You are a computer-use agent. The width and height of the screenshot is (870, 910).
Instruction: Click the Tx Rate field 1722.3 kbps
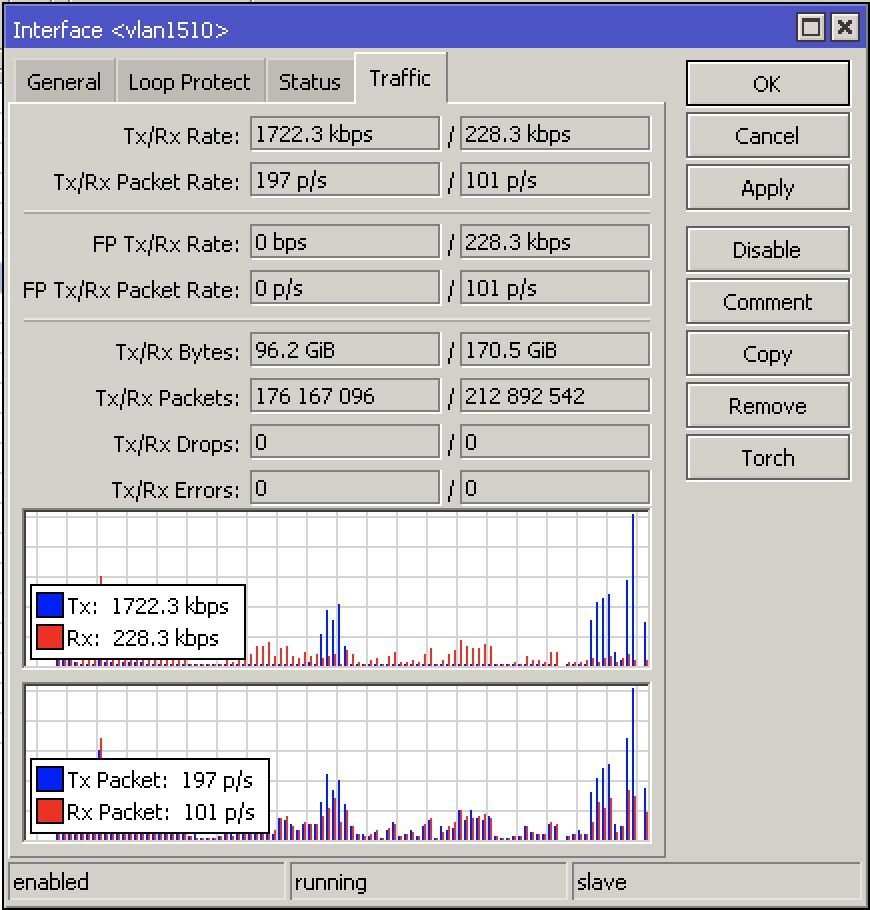click(x=345, y=134)
